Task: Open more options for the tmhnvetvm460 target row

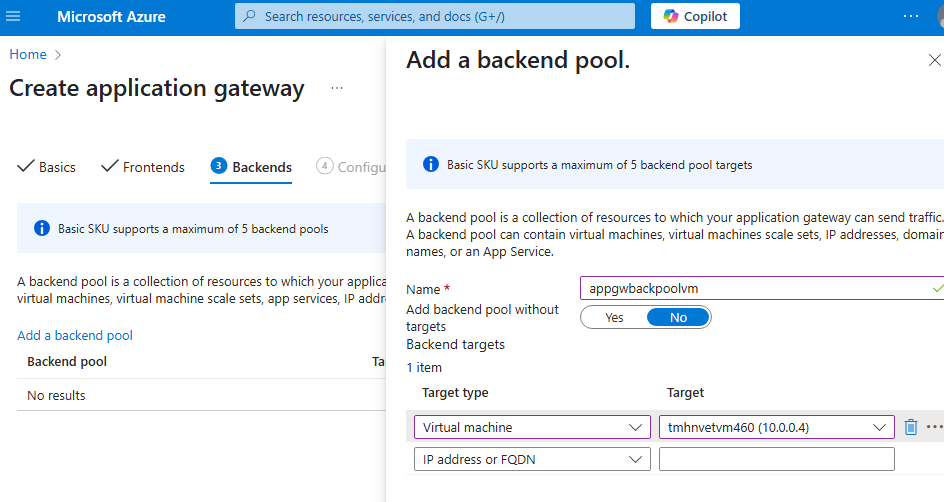Action: [934, 427]
